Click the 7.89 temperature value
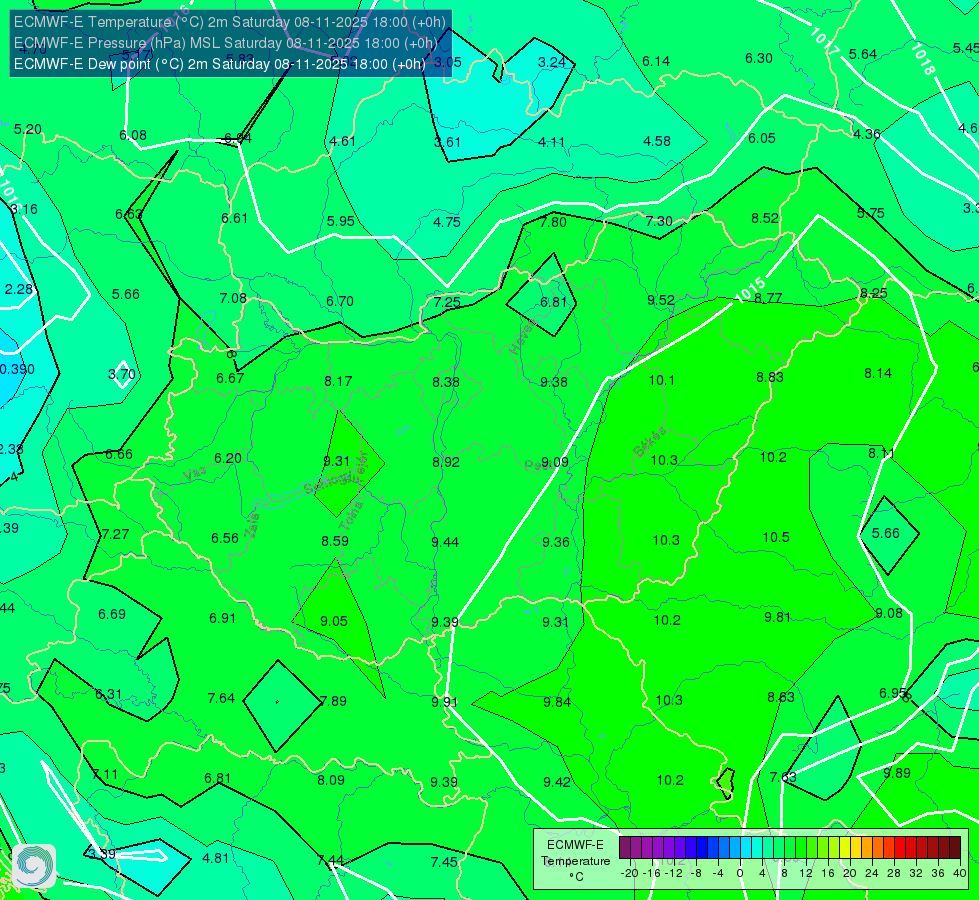979x900 pixels. (333, 701)
